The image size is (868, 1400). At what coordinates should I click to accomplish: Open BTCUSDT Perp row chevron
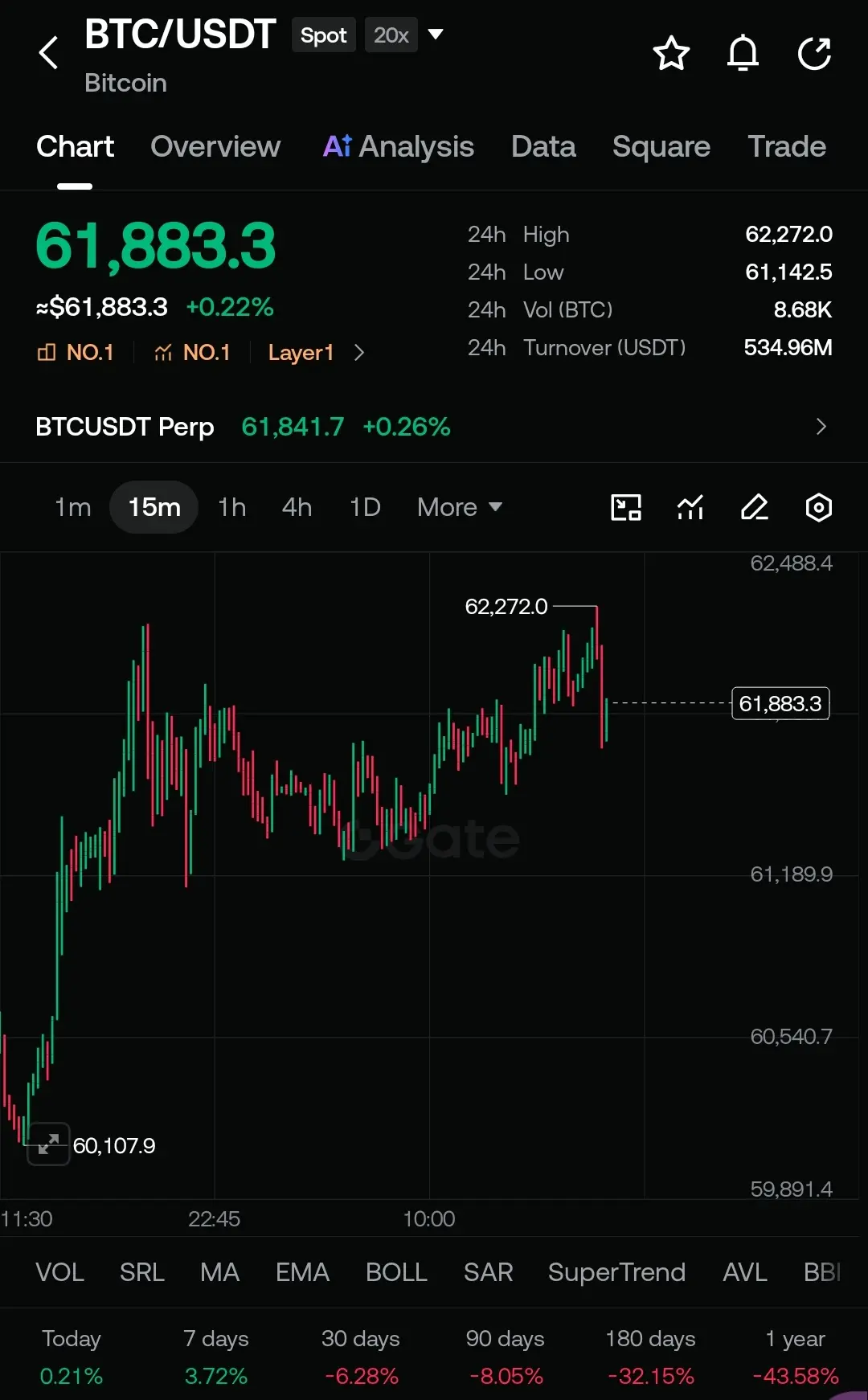(821, 427)
